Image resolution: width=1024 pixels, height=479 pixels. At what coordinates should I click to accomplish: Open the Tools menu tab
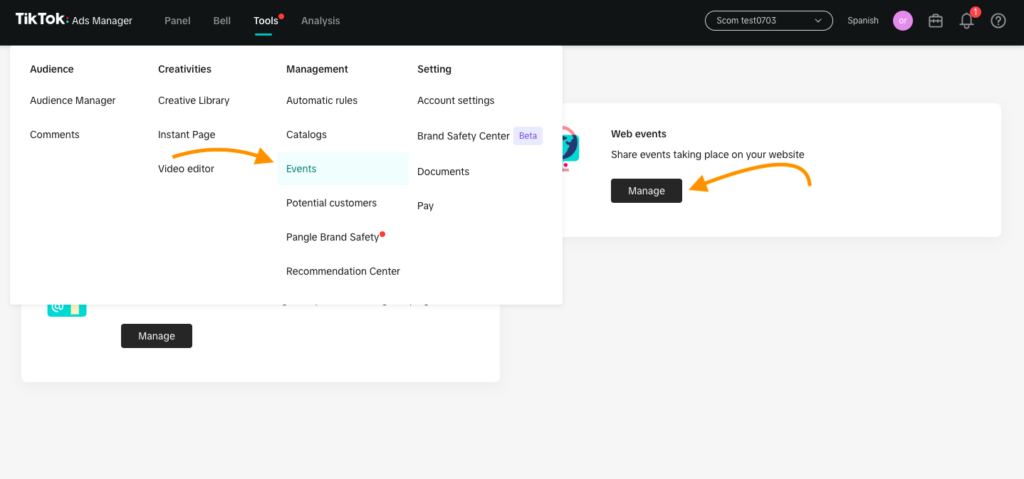(x=266, y=21)
